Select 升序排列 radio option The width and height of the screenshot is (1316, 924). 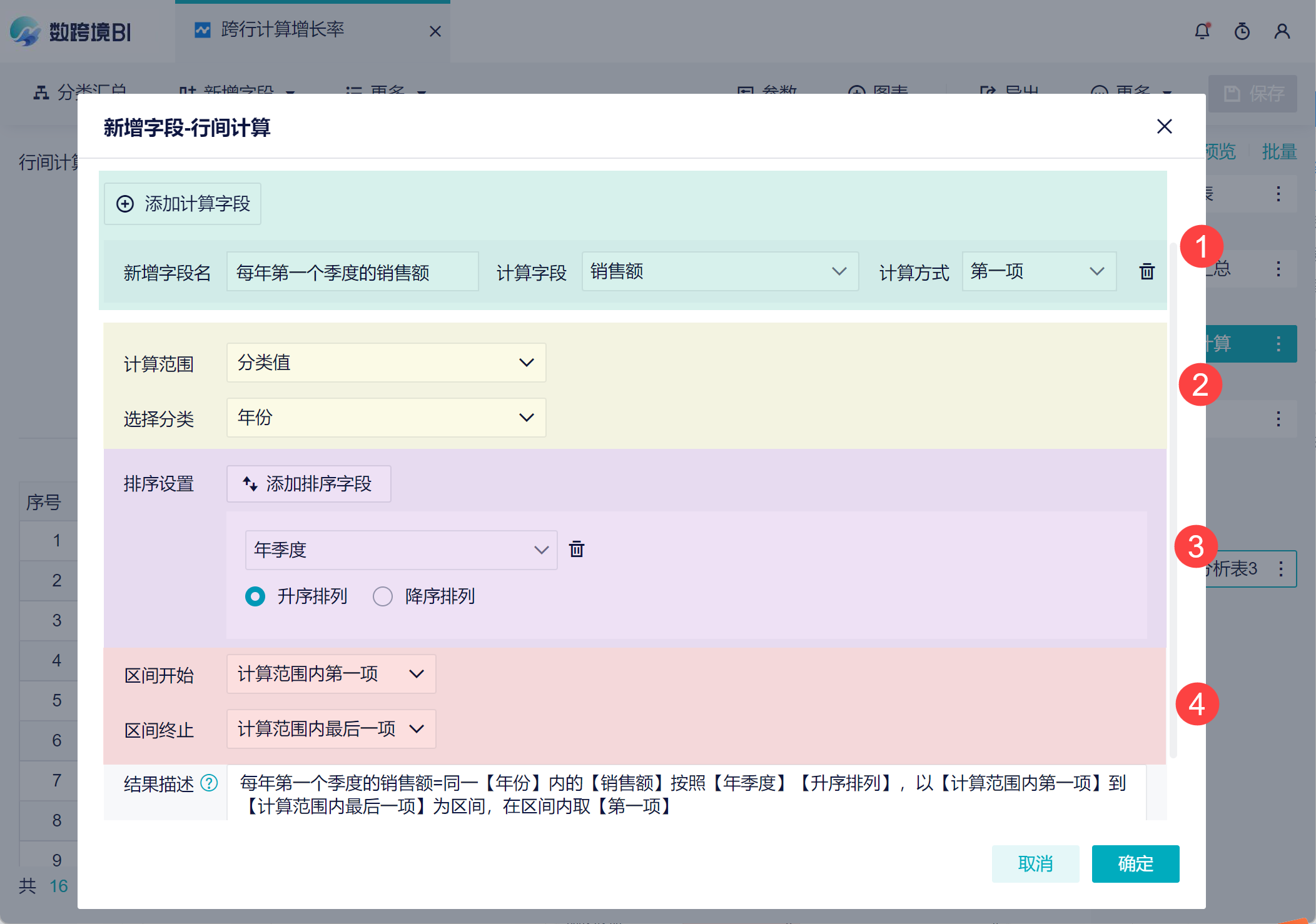point(255,596)
